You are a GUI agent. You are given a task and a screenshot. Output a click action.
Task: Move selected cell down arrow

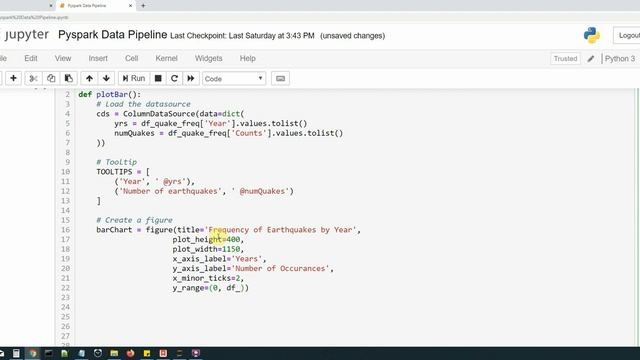click(x=106, y=78)
